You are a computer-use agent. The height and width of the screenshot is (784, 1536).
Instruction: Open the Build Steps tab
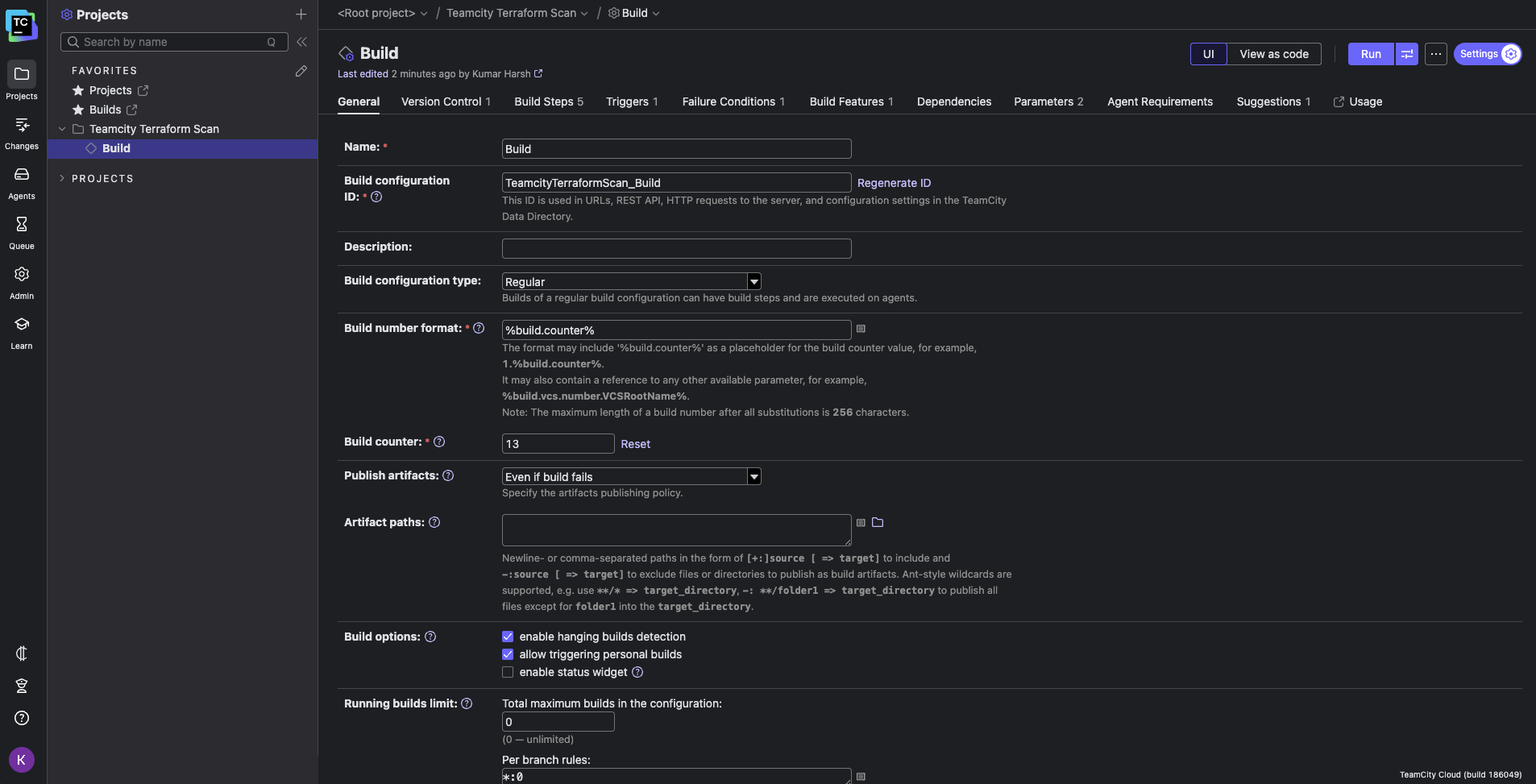point(549,102)
